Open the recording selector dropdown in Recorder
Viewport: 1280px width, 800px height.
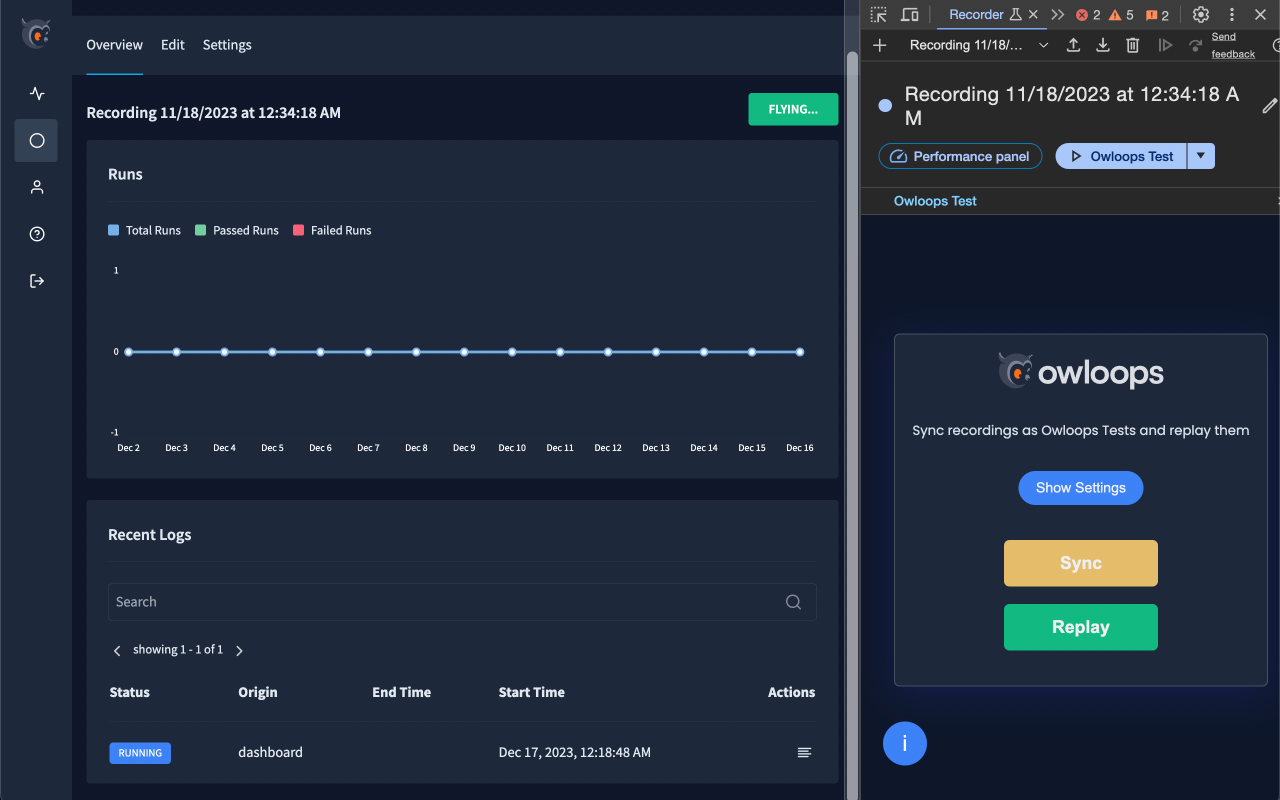[979, 45]
